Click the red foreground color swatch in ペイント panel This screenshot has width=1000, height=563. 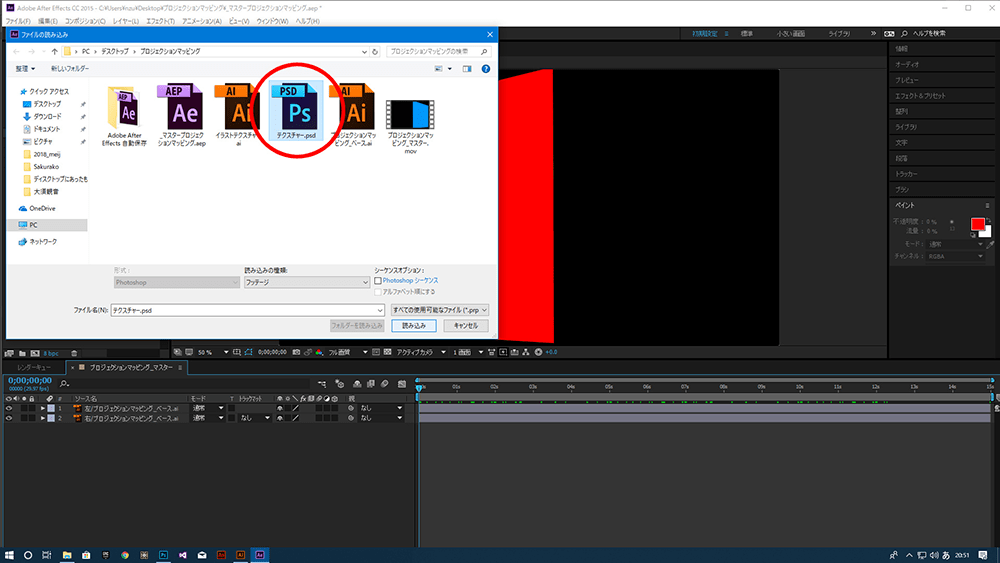pyautogui.click(x=977, y=223)
